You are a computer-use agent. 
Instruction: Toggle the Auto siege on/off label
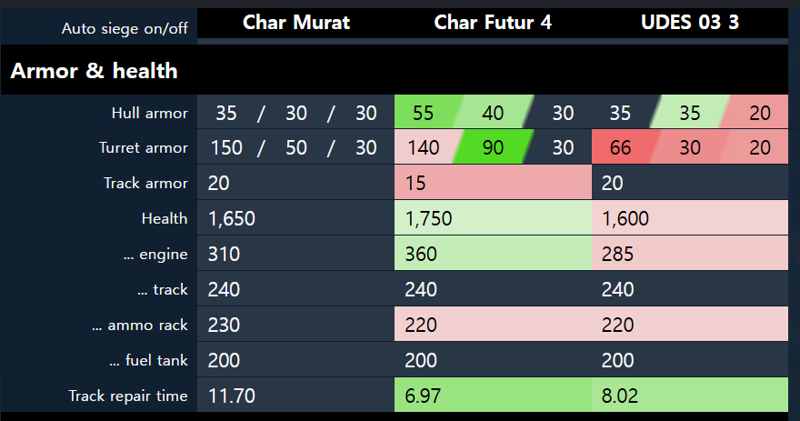click(x=124, y=29)
